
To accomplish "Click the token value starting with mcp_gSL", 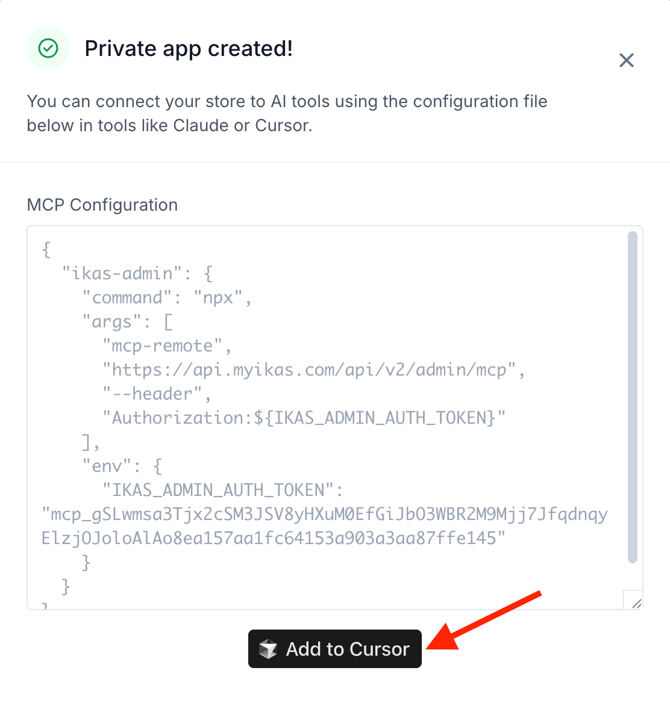I will click(x=325, y=514).
